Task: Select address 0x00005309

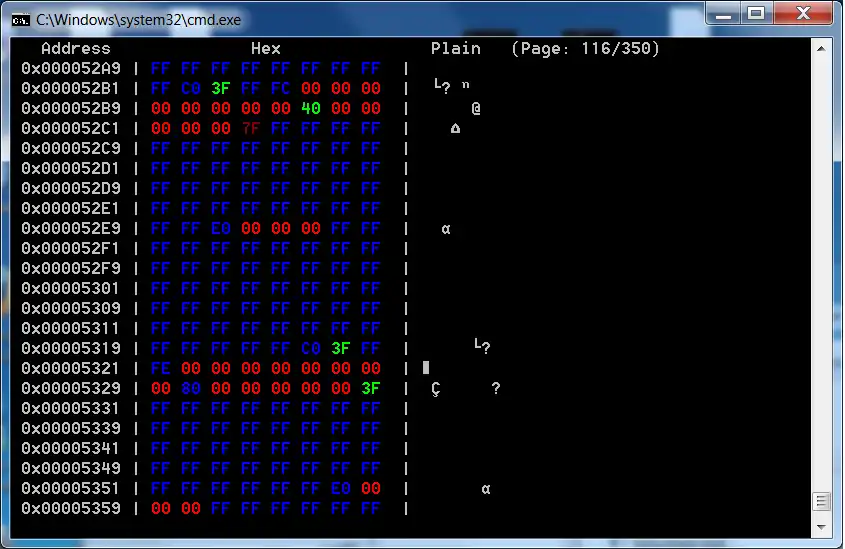Action: tap(71, 308)
